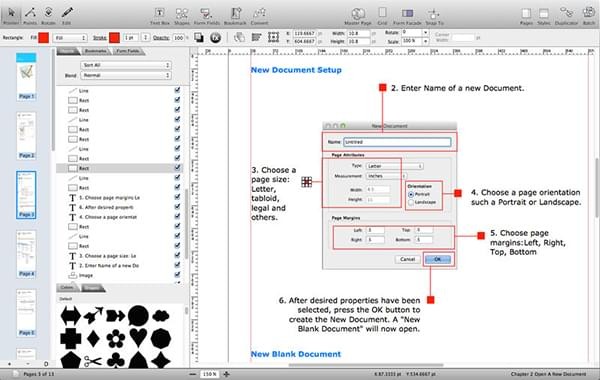
Task: Click the canvas vertical scrollbar
Action: pyautogui.click(x=597, y=188)
